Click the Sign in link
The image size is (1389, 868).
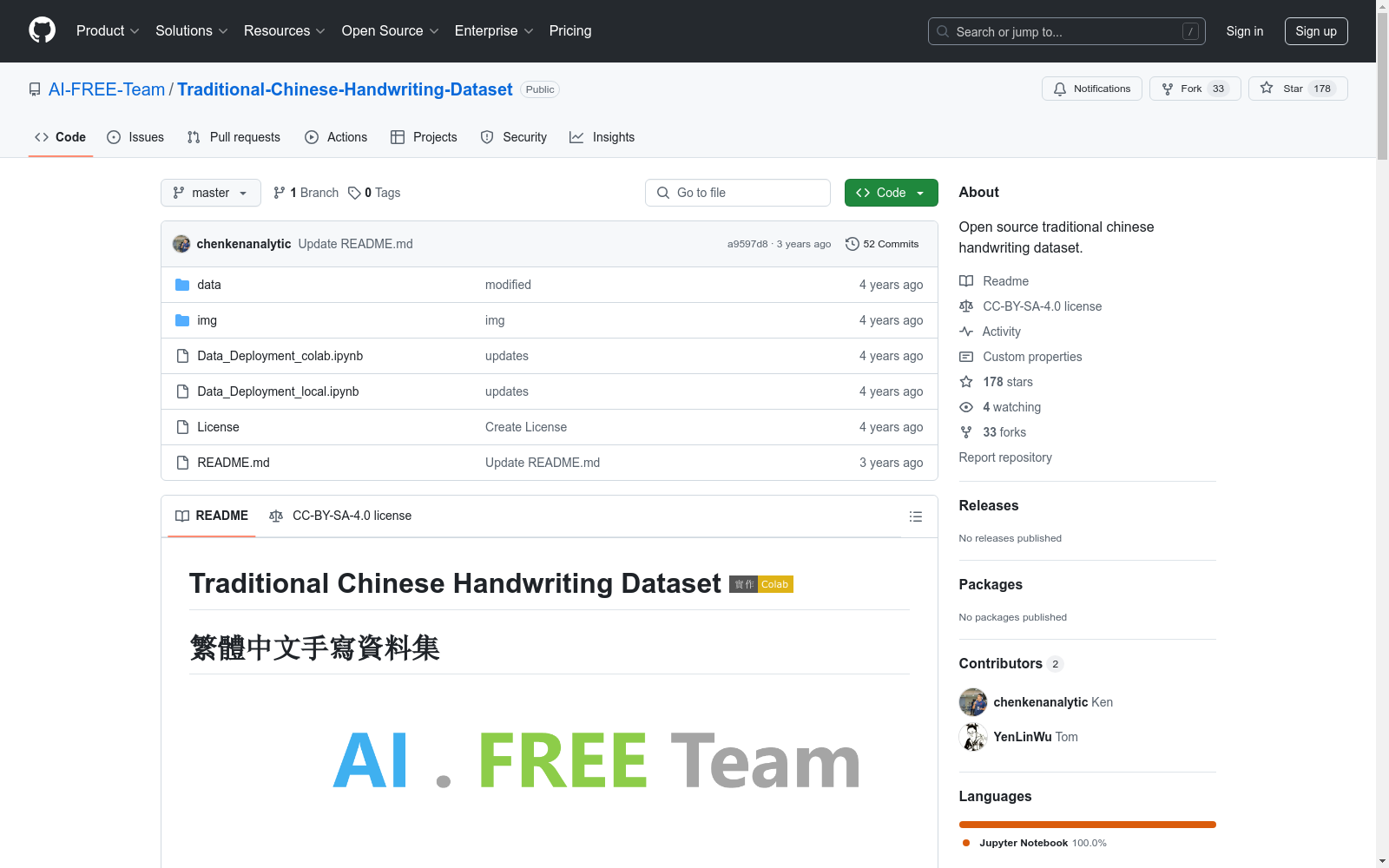pos(1245,31)
